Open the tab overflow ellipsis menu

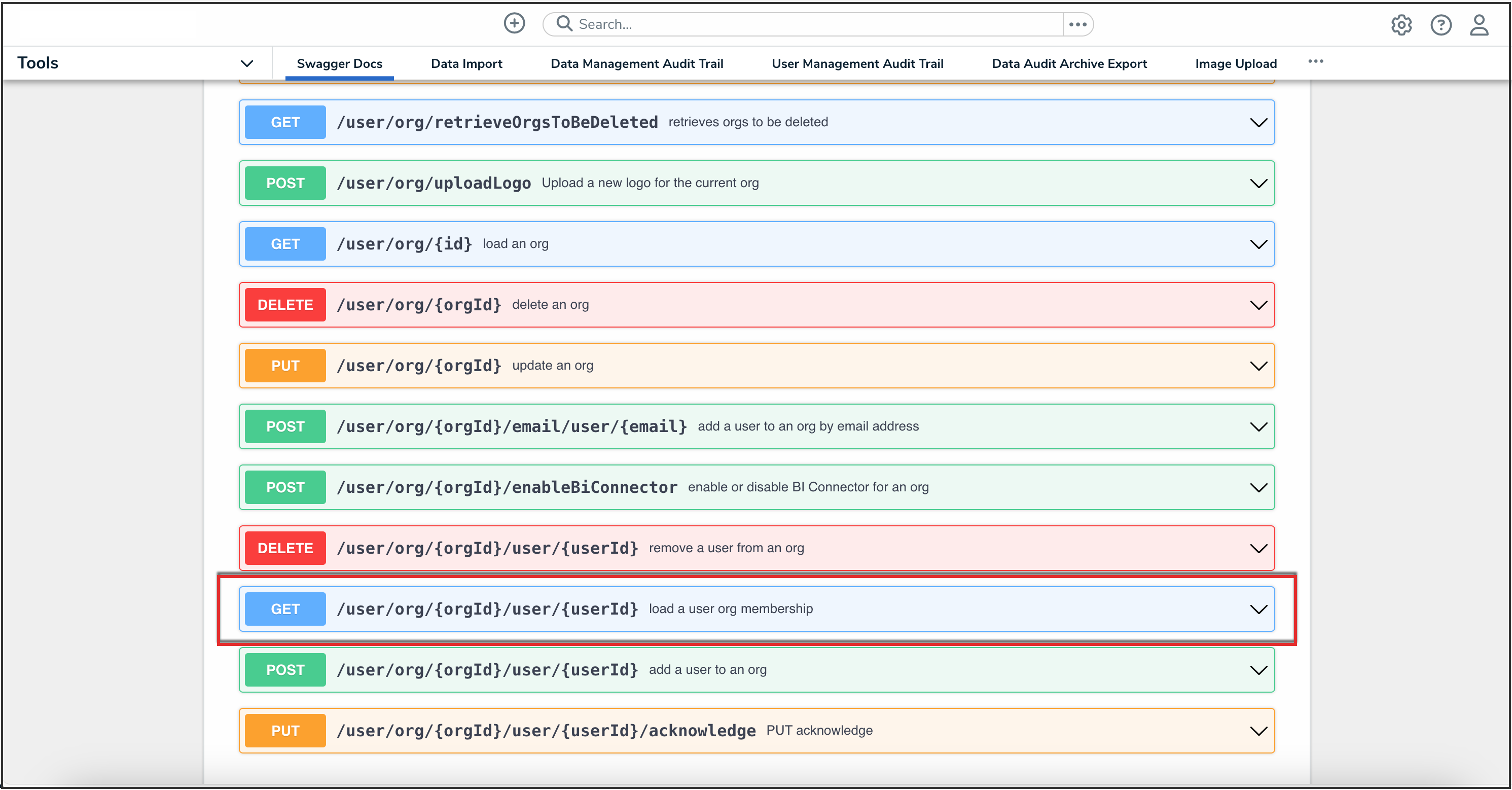(1316, 61)
